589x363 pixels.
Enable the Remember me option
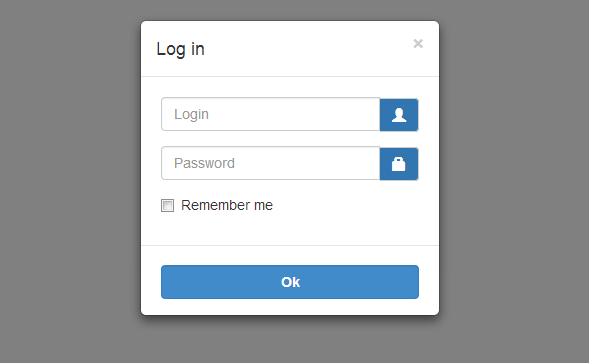point(168,206)
